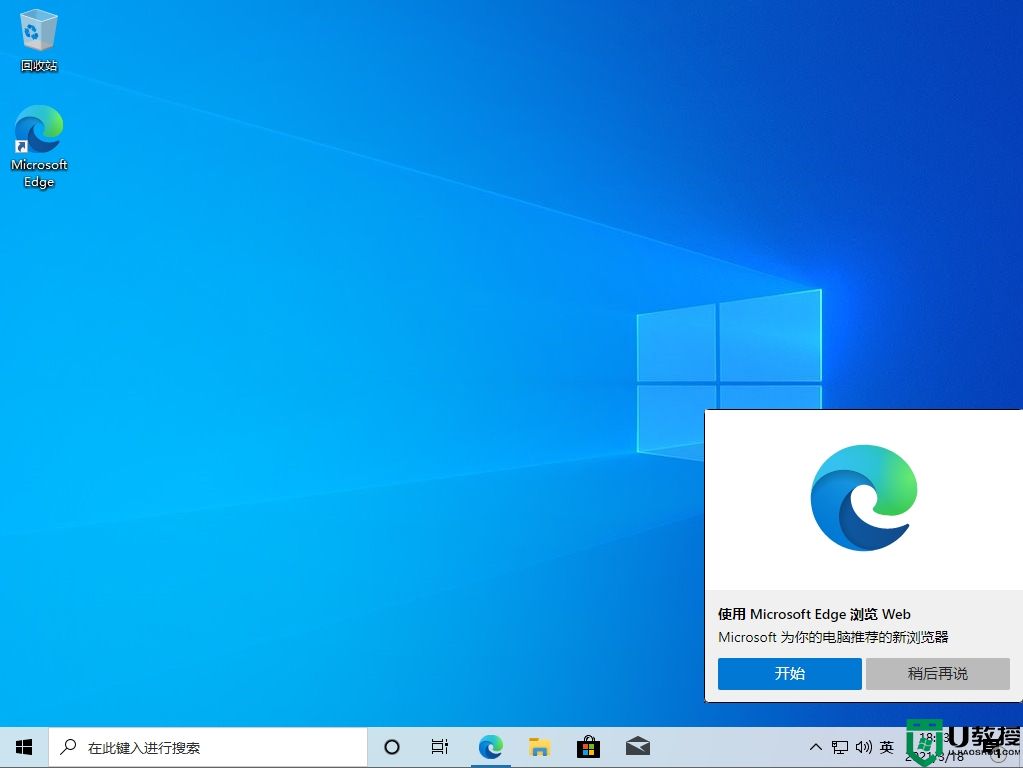Open the Mail app from the taskbar
This screenshot has width=1023, height=768.
click(x=637, y=747)
